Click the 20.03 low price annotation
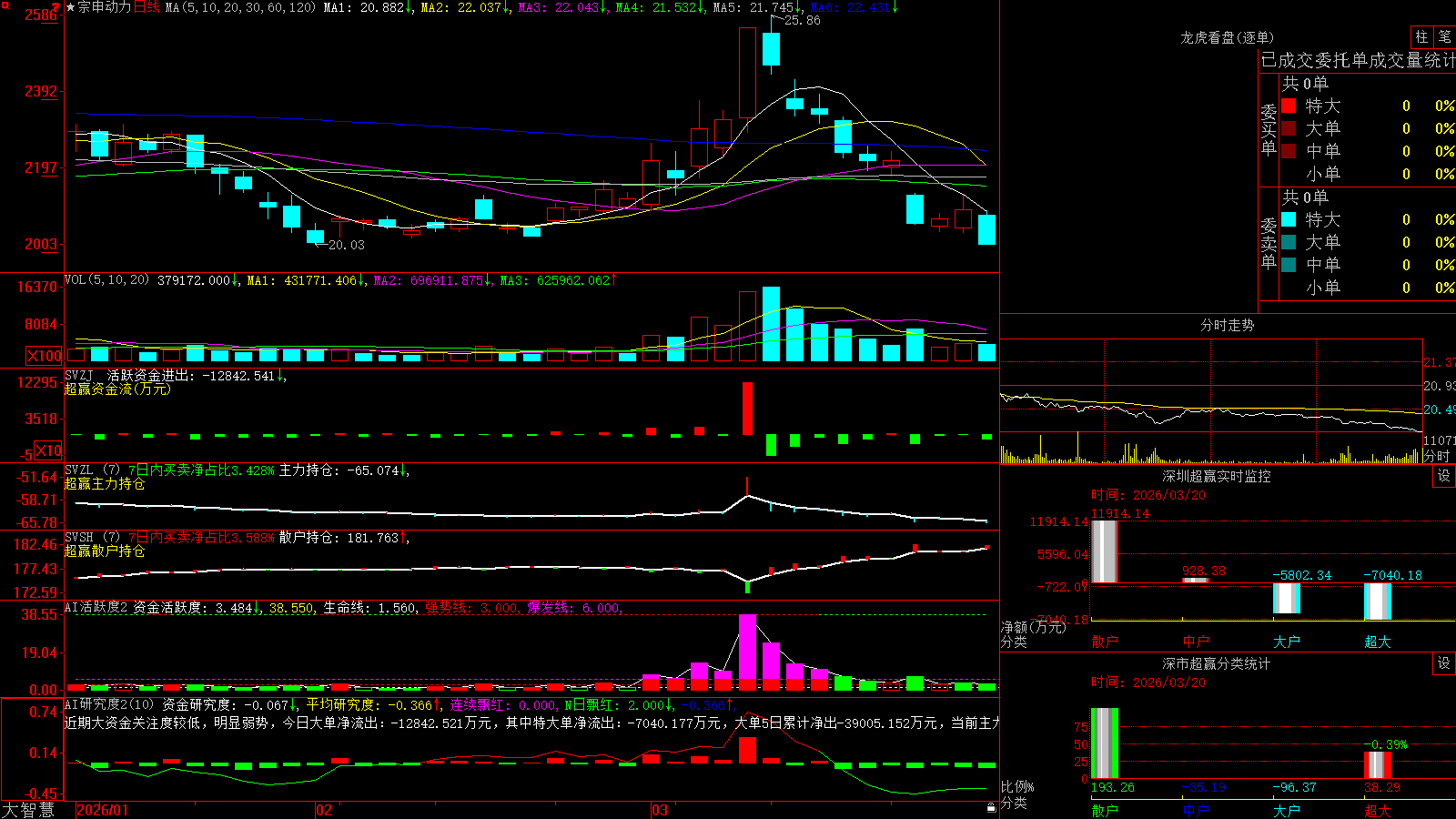The image size is (1456, 819). (346, 245)
